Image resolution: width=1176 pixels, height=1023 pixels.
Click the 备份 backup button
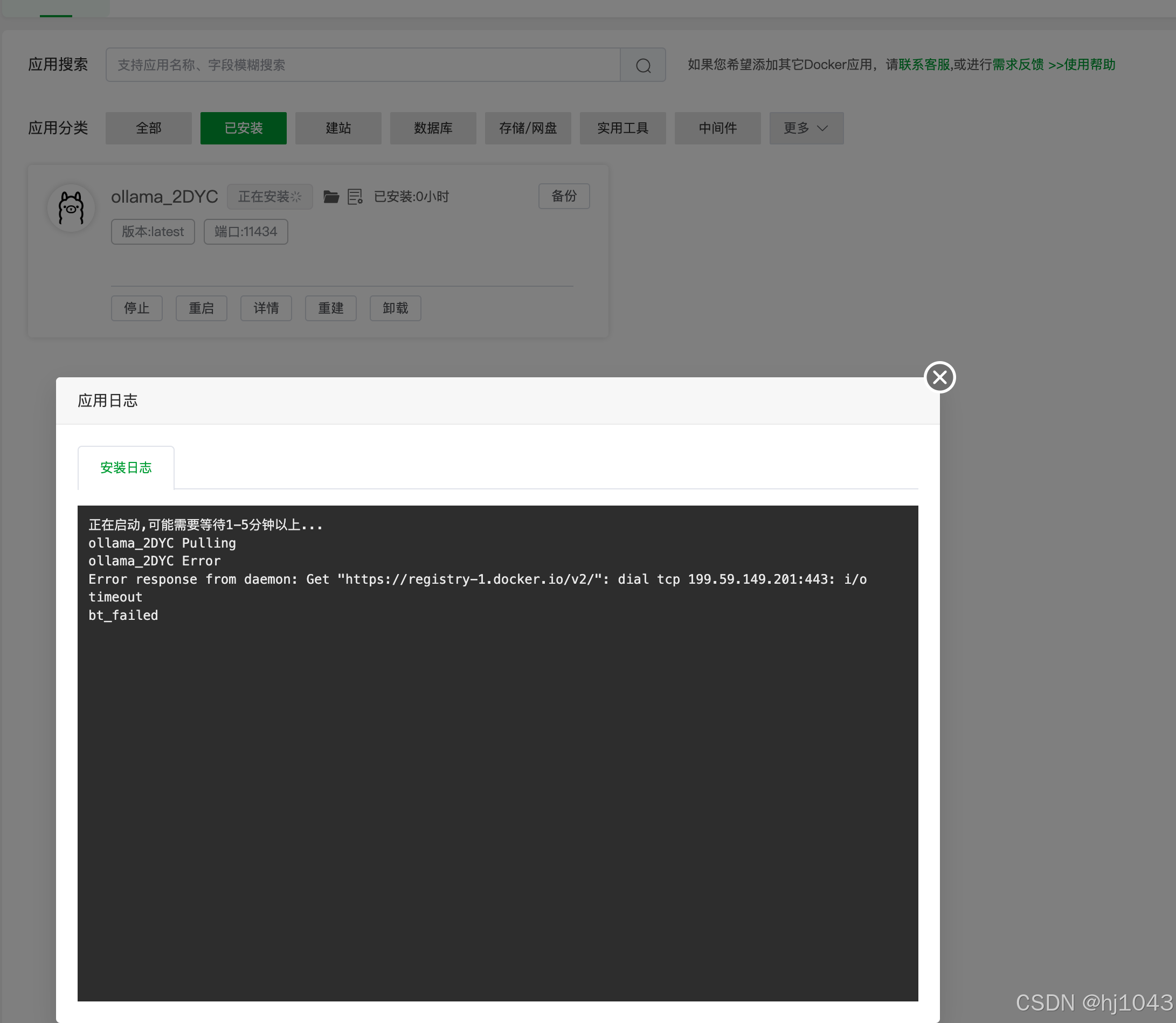563,196
